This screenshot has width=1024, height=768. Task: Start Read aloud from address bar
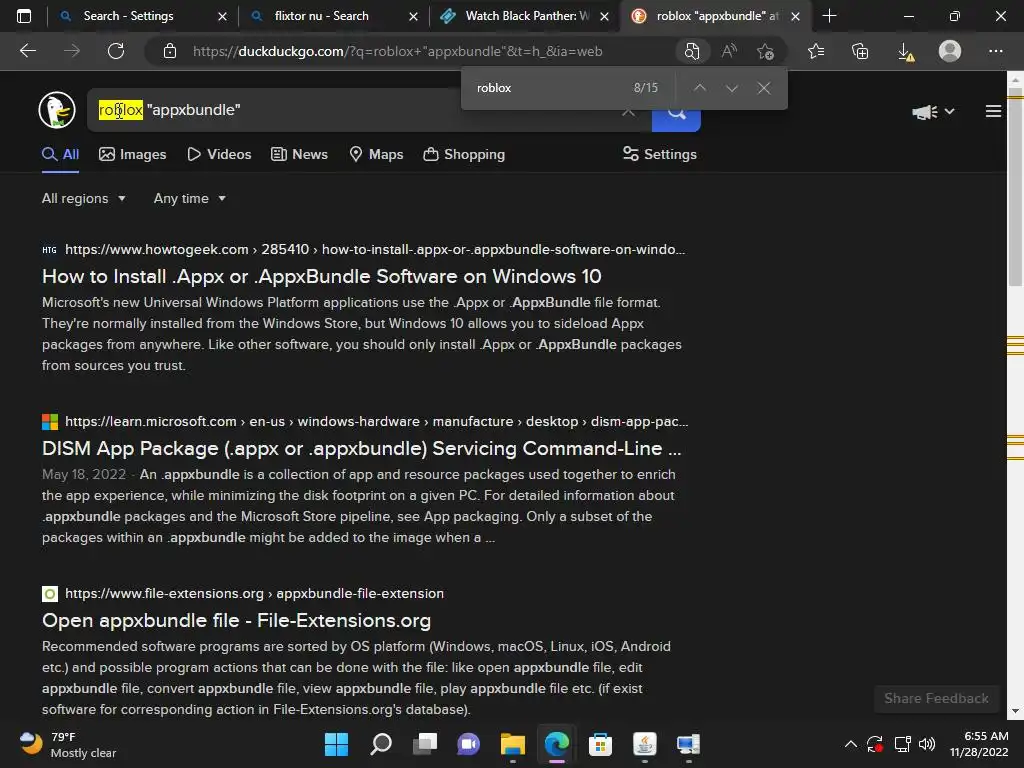tap(729, 51)
